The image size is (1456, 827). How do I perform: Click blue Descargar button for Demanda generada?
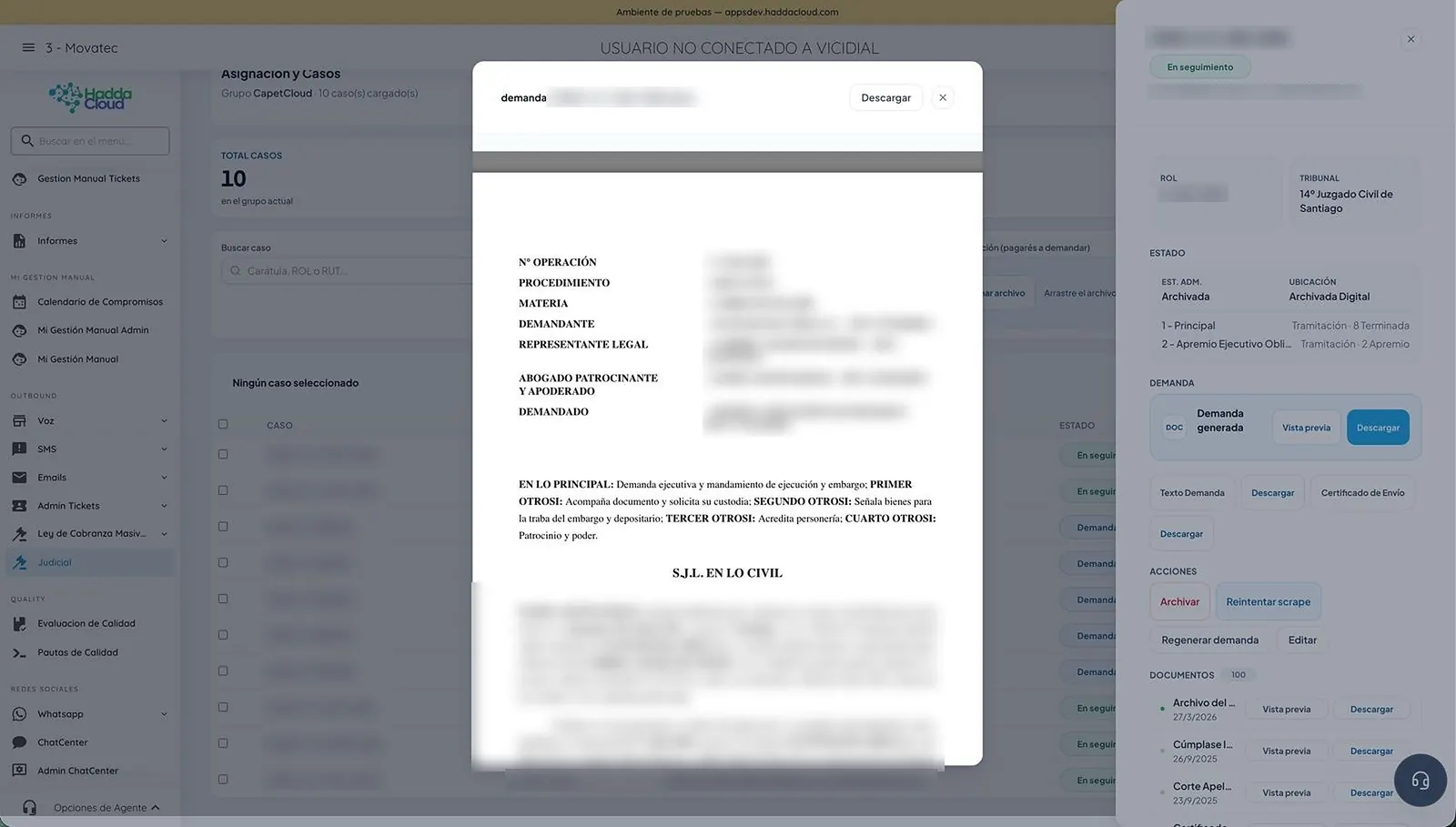tap(1378, 428)
